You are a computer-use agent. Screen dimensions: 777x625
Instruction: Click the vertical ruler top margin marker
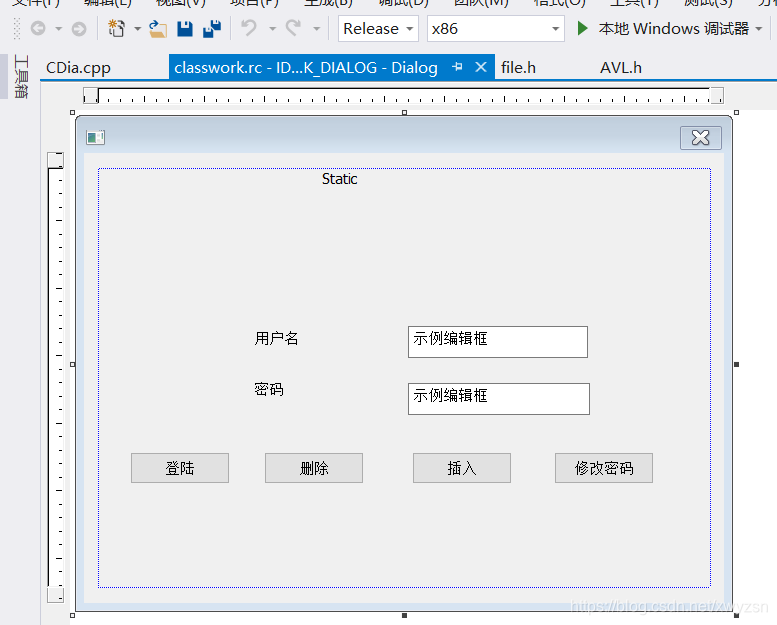pyautogui.click(x=56, y=160)
